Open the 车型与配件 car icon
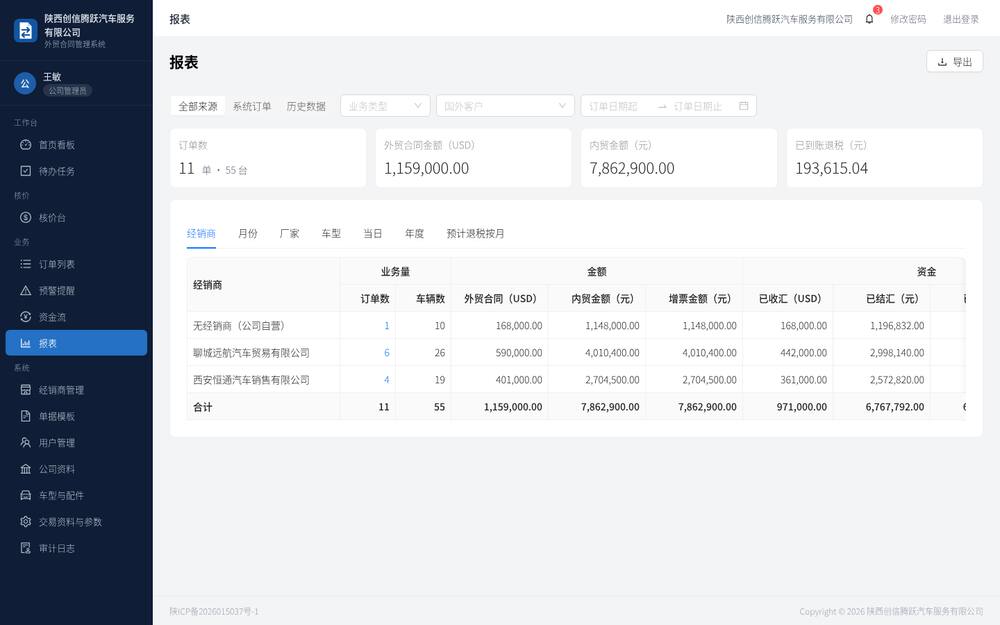1000x625 pixels. pyautogui.click(x=26, y=496)
